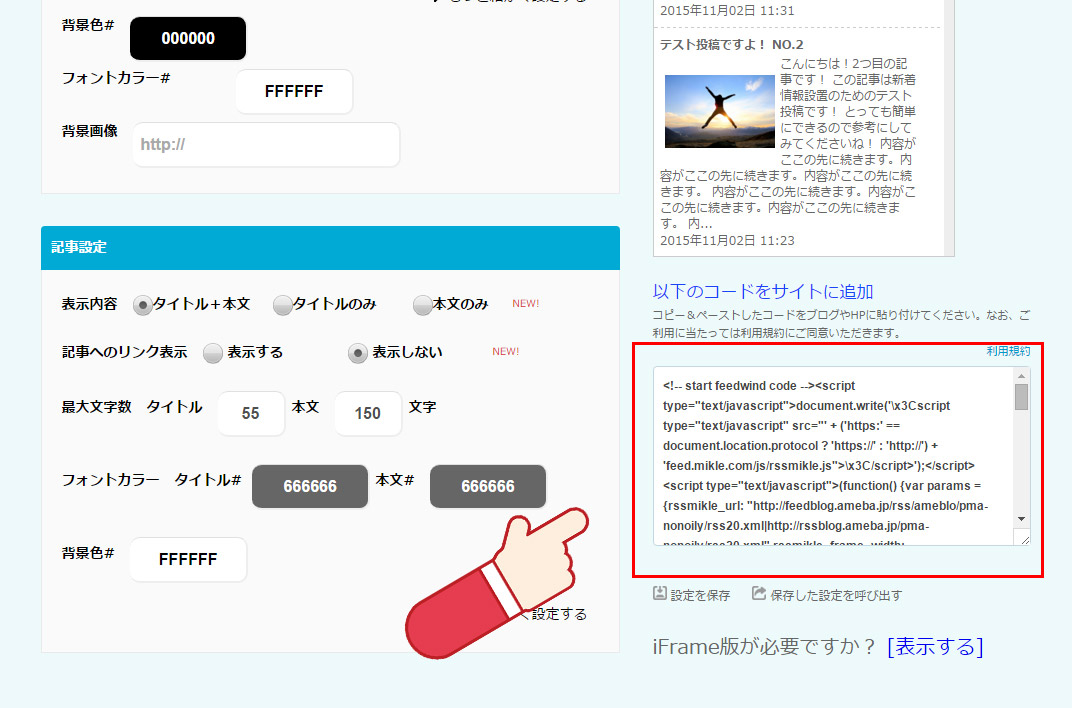
Task: Click the 保存した設定を呼び出す load icon
Action: (x=759, y=593)
